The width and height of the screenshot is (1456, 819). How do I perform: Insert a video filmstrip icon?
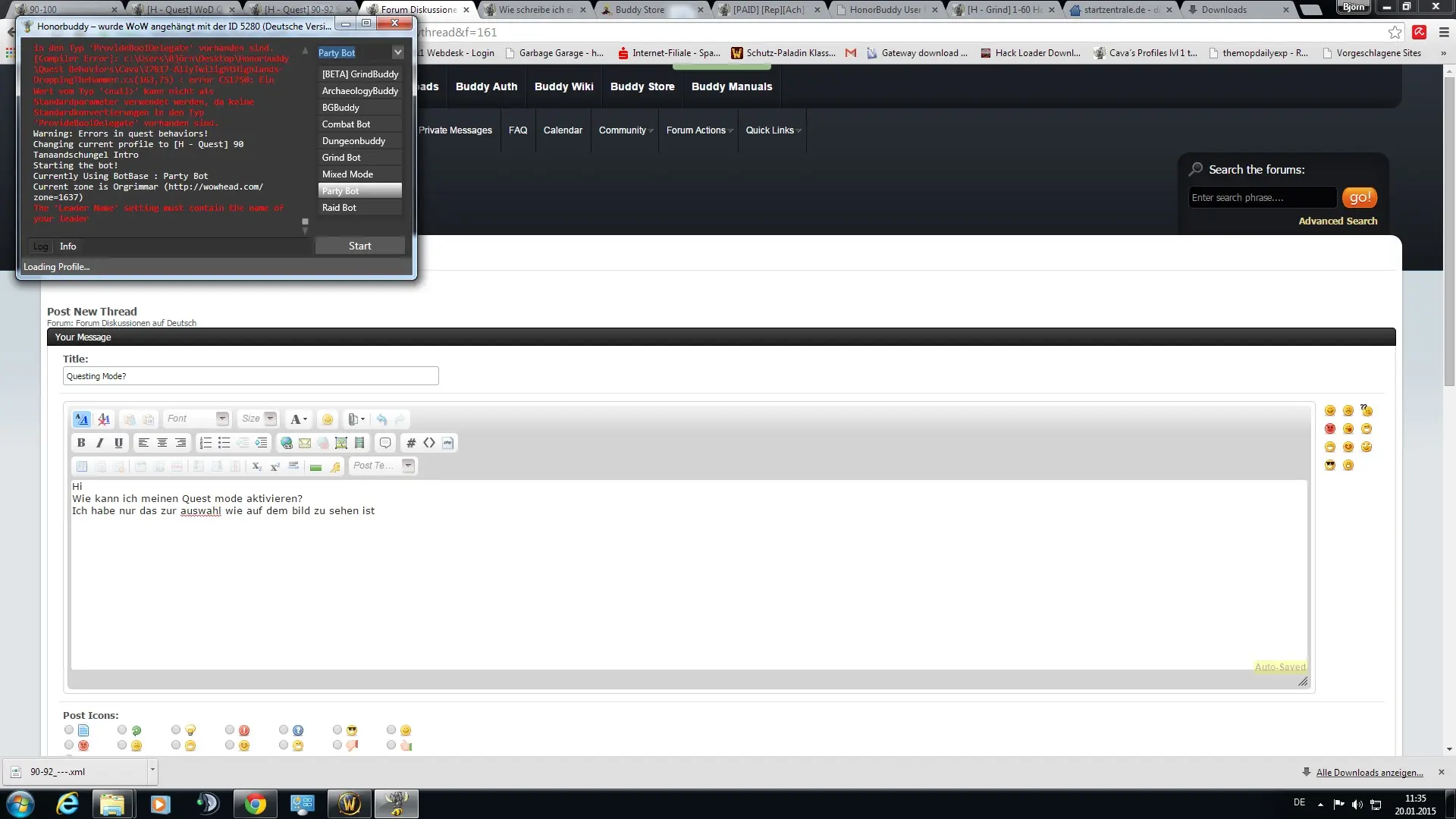[359, 443]
